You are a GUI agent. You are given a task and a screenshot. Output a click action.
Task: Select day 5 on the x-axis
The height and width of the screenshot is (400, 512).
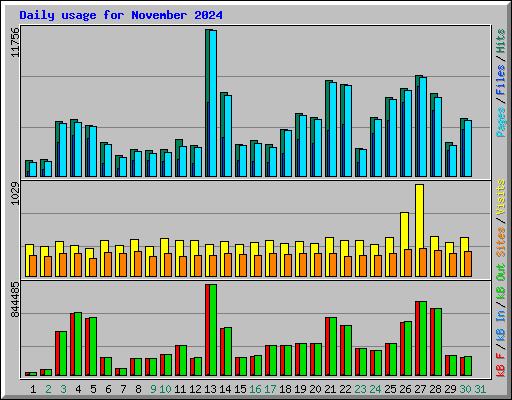tap(93, 389)
